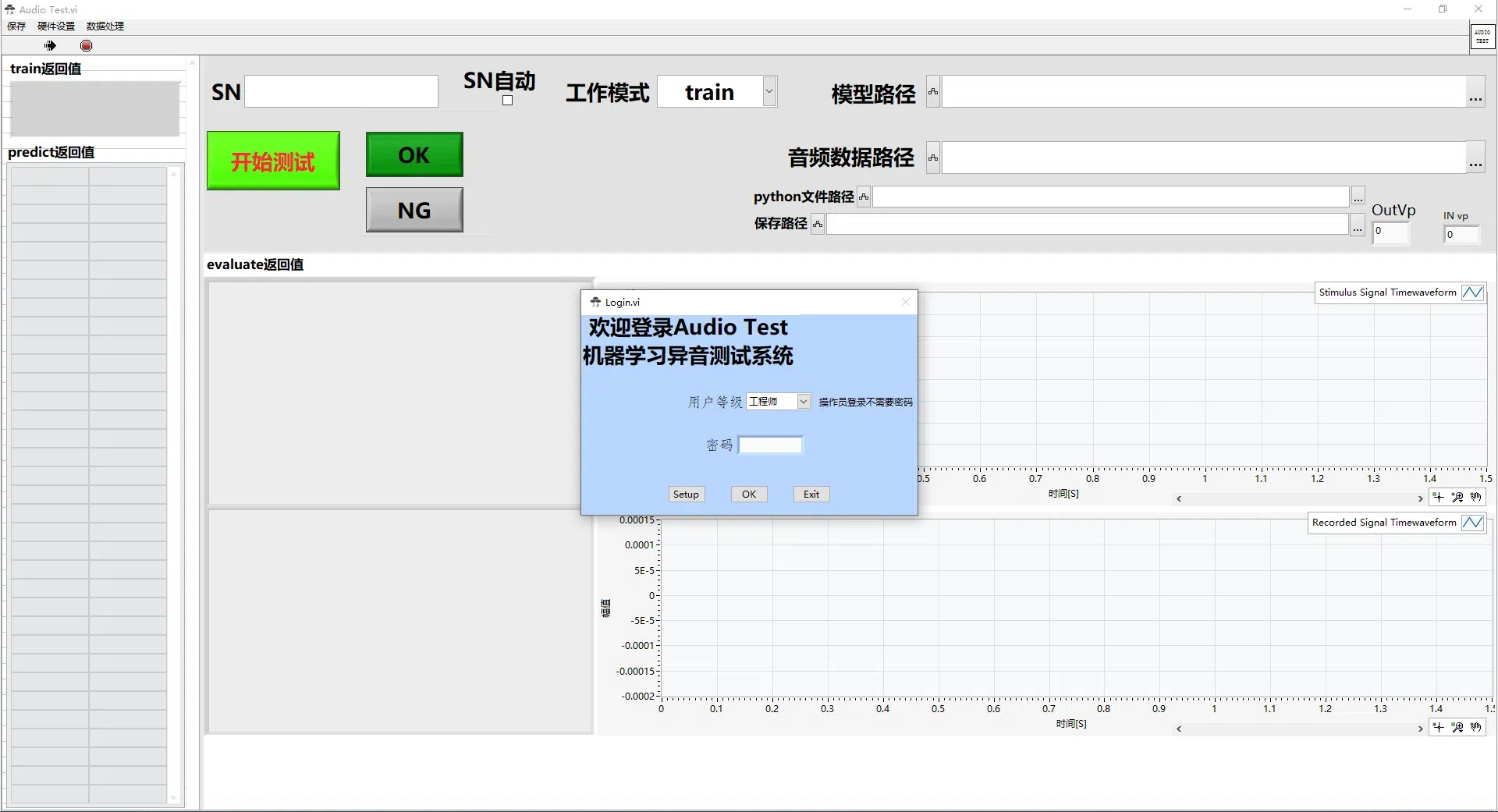Click the predict返回值 table vertical scrollbar
Image resolution: width=1498 pixels, height=812 pixels.
pos(173,486)
